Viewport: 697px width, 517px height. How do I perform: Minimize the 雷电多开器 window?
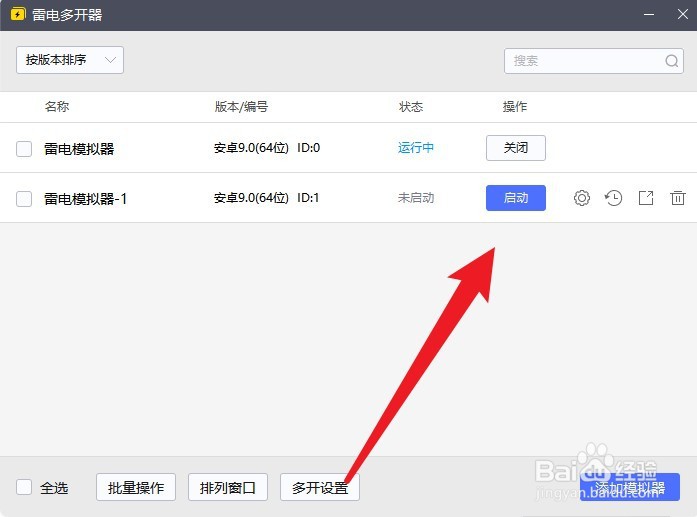649,15
